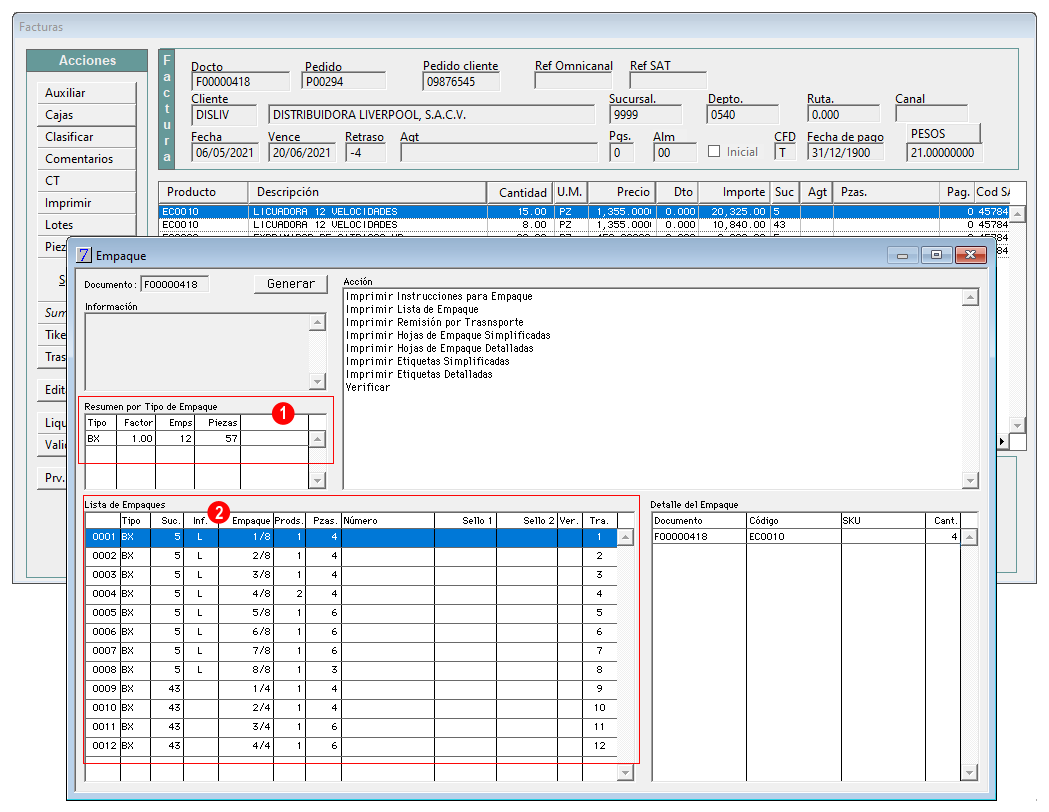Image resolution: width=1049 pixels, height=812 pixels.
Task: Click Código header in Detalle del Empaque
Action: [793, 520]
